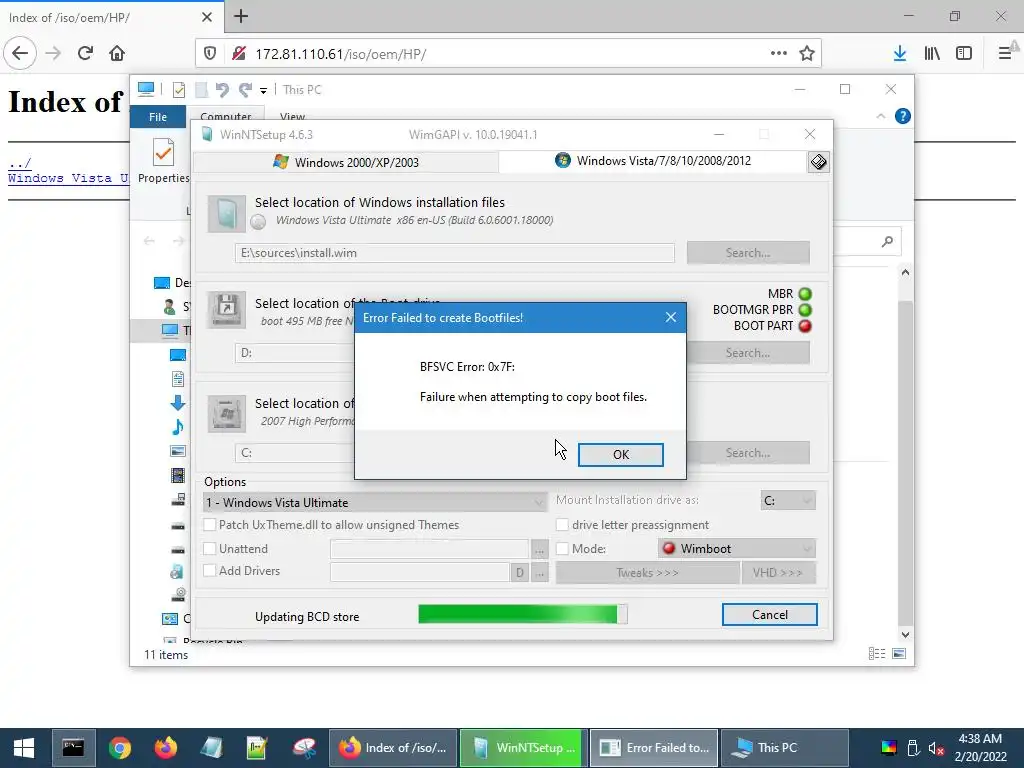Click the BOOT PART red status light
1024x768 pixels.
point(805,326)
